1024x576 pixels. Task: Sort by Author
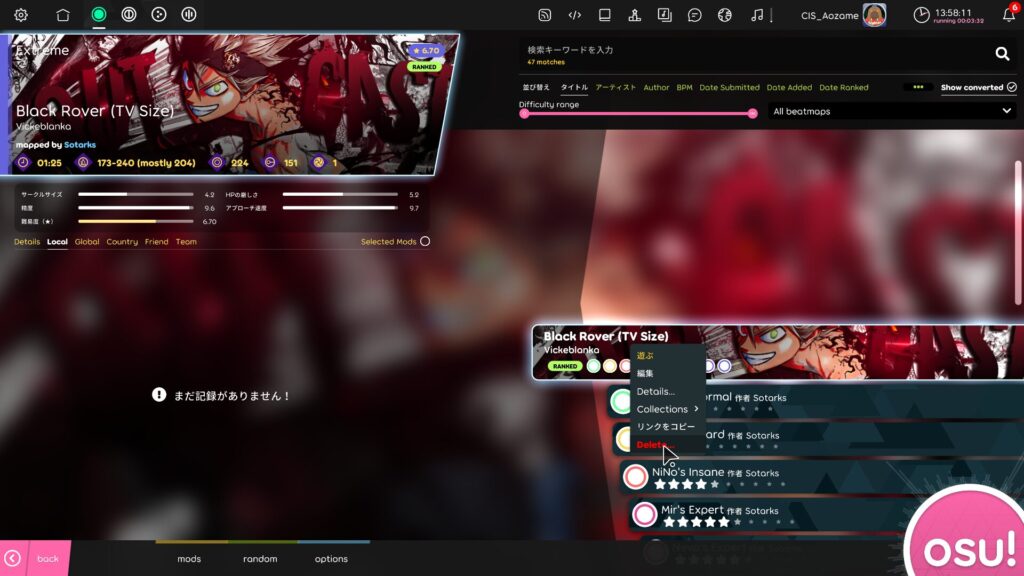click(x=656, y=88)
